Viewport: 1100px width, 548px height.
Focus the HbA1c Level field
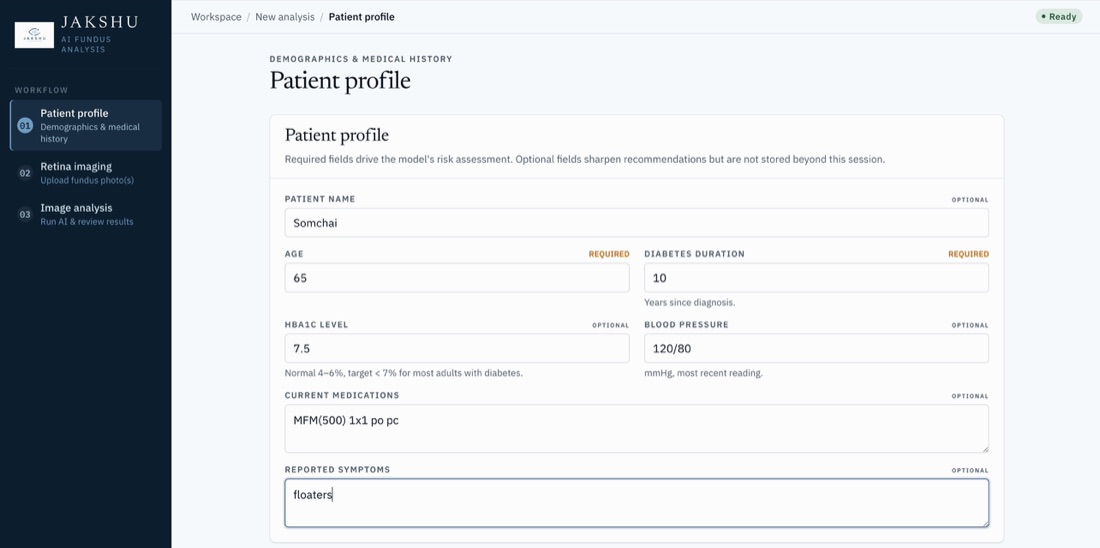[x=457, y=348]
